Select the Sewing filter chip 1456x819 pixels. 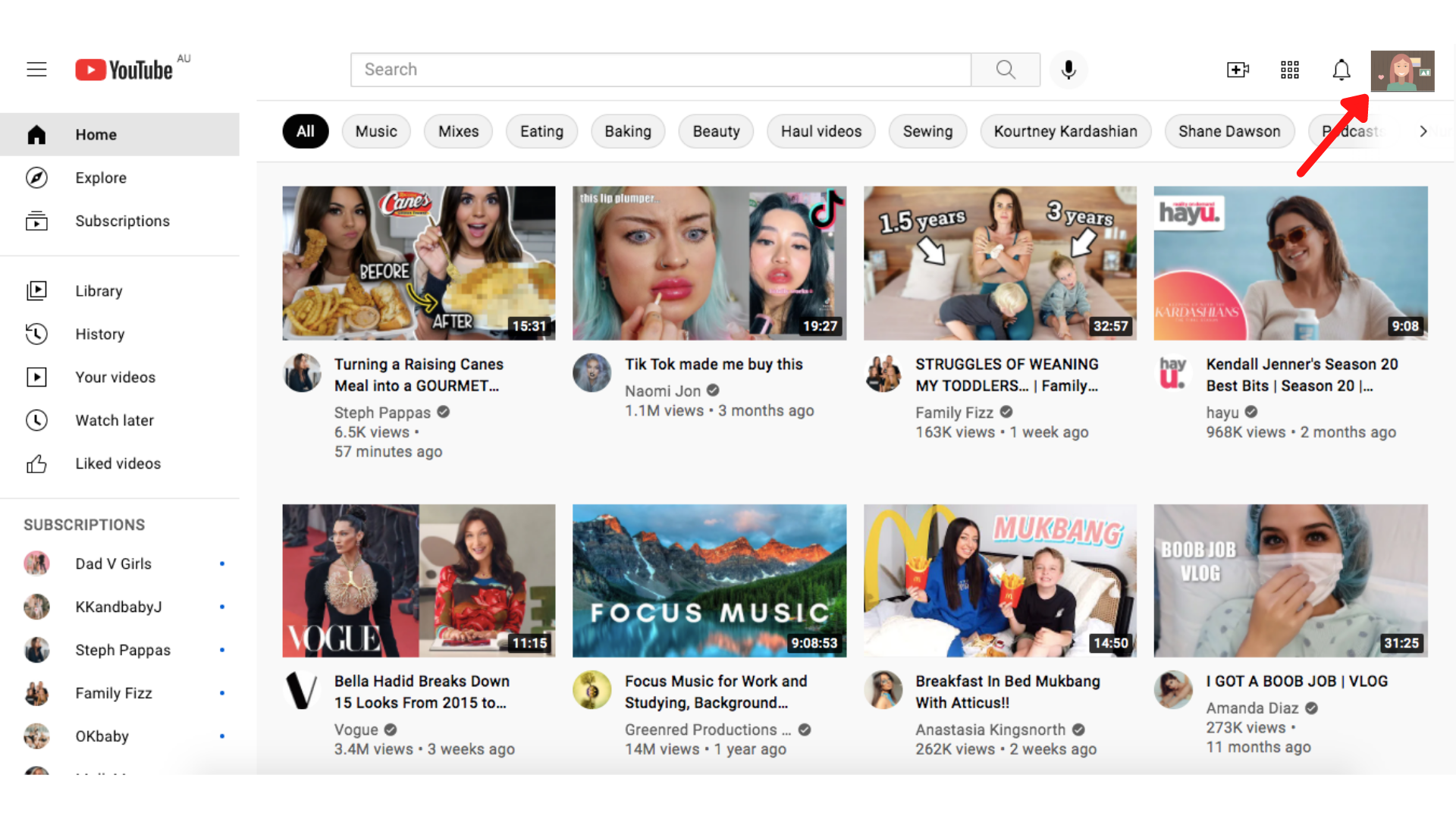pos(927,132)
